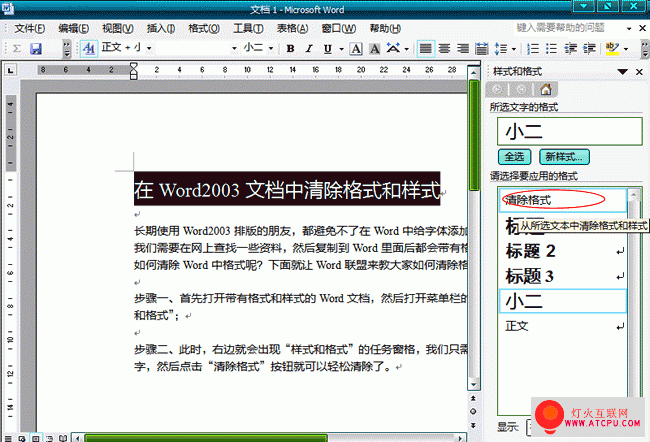Open the 样式和格式 task pane menu arrow
Image resolution: width=650 pixels, height=442 pixels.
[x=622, y=72]
